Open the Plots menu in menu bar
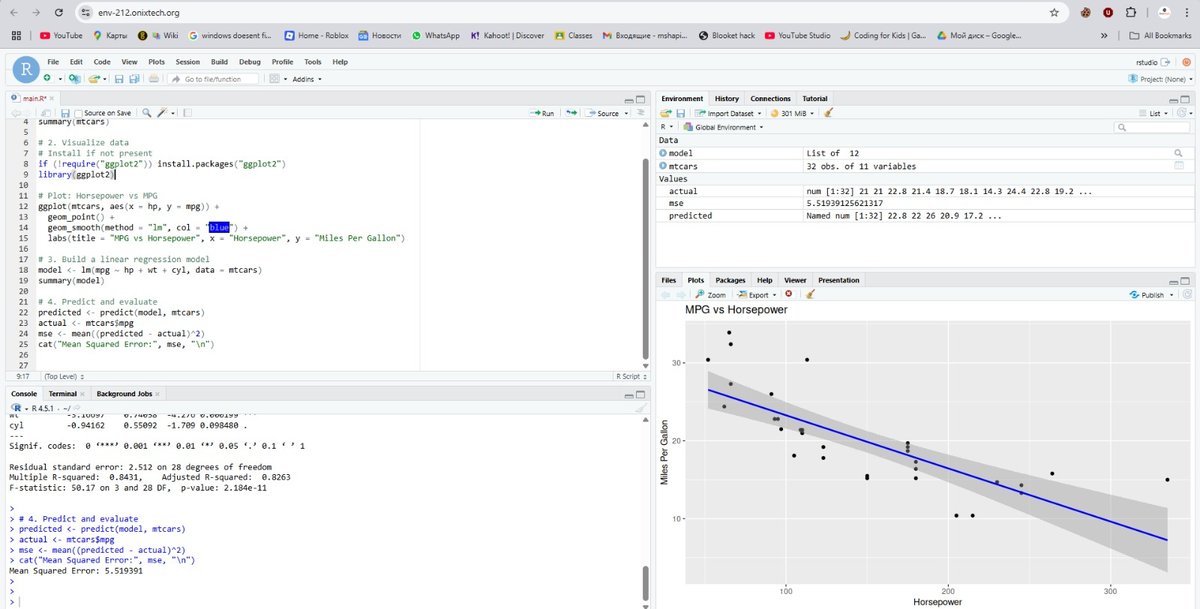 [x=156, y=62]
